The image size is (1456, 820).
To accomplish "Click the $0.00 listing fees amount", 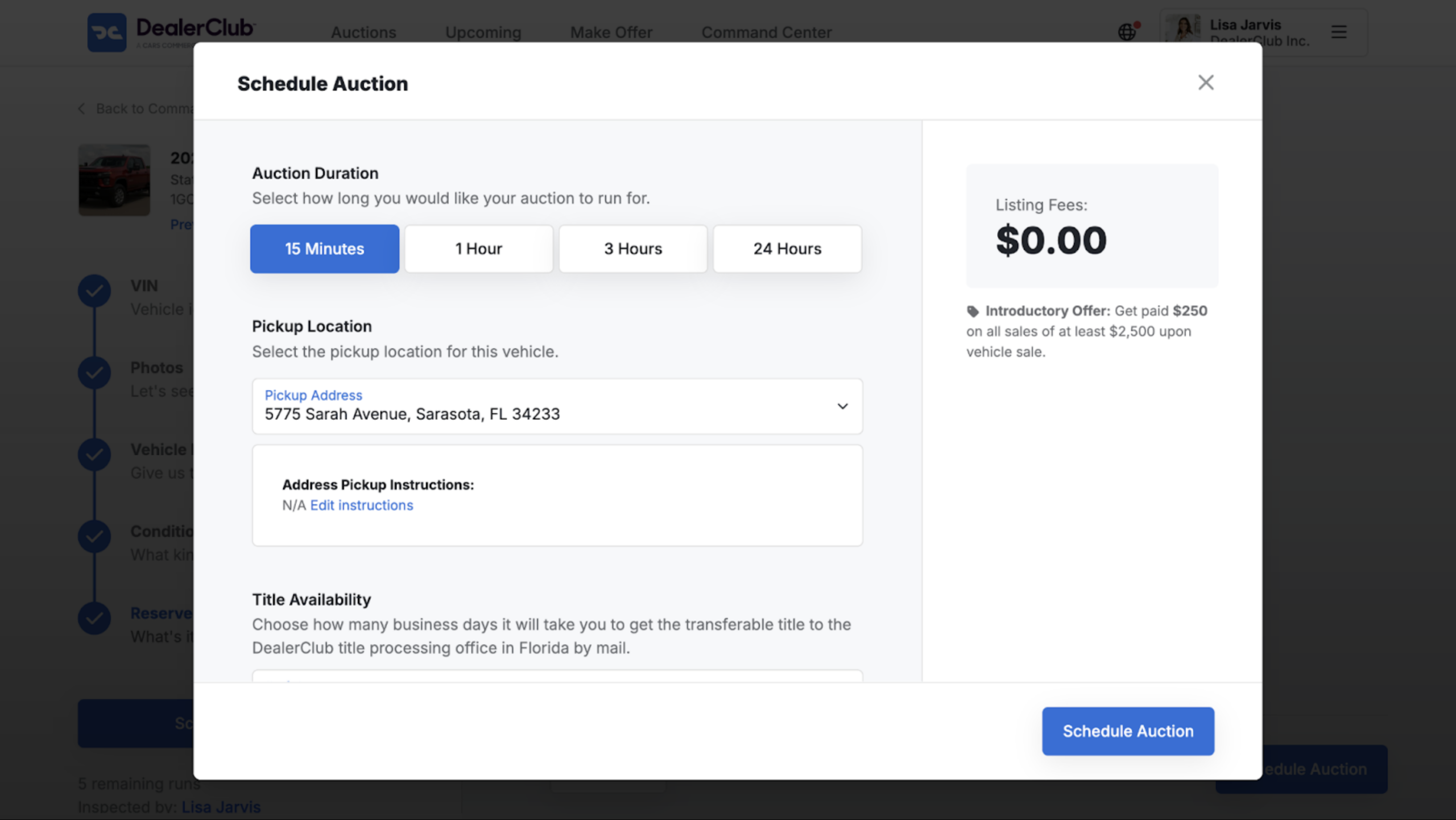I will click(x=1051, y=240).
